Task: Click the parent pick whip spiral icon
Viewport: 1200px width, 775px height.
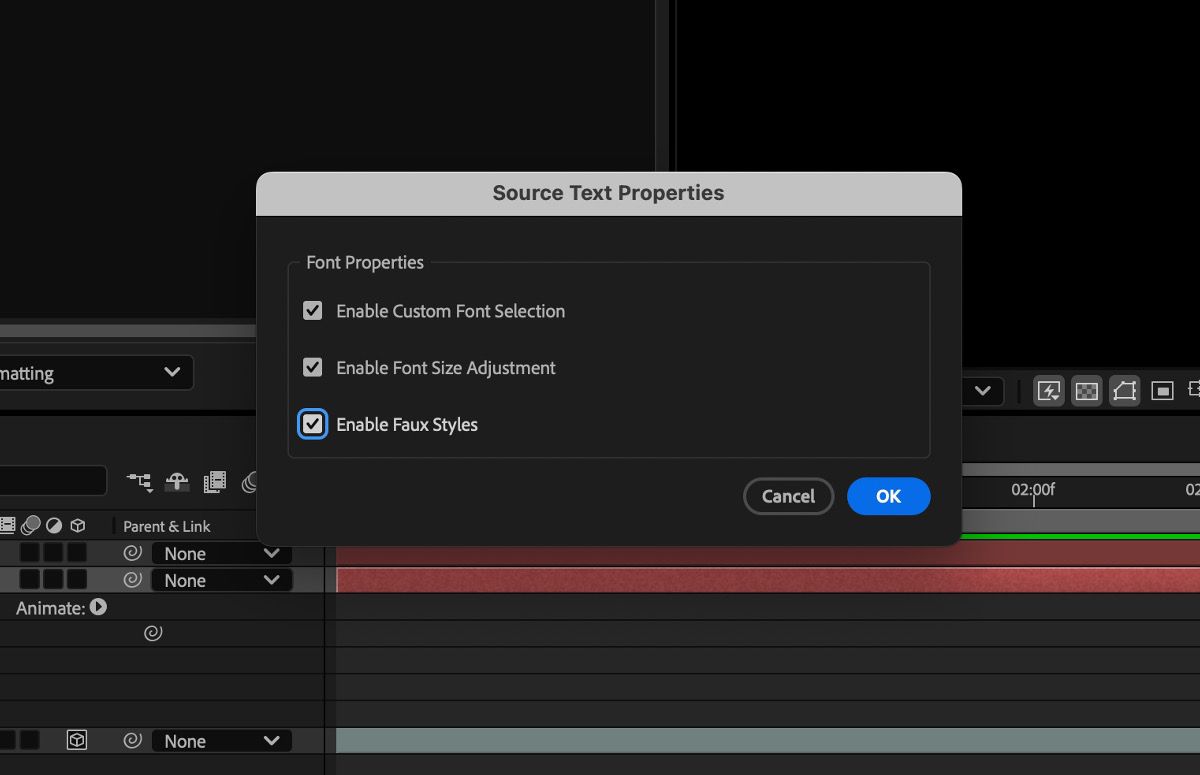Action: (x=133, y=553)
